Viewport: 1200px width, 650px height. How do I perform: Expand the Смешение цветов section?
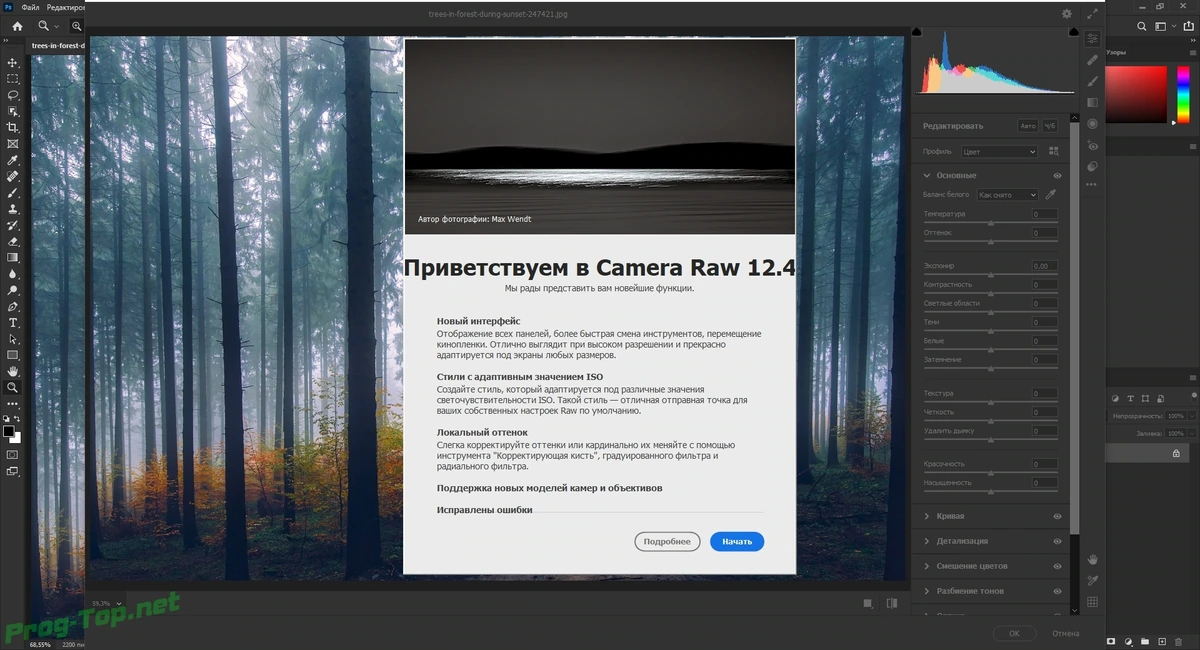927,566
